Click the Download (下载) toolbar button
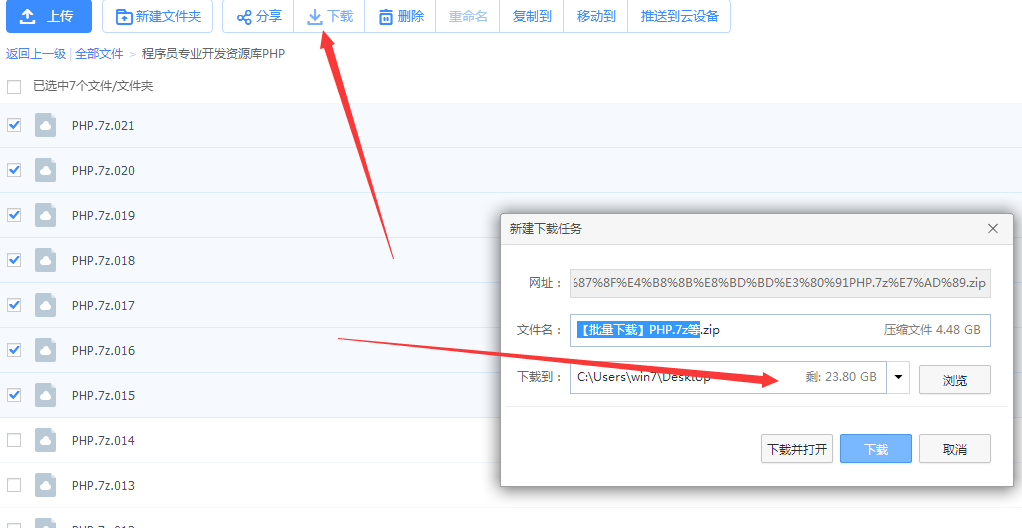 pos(329,16)
